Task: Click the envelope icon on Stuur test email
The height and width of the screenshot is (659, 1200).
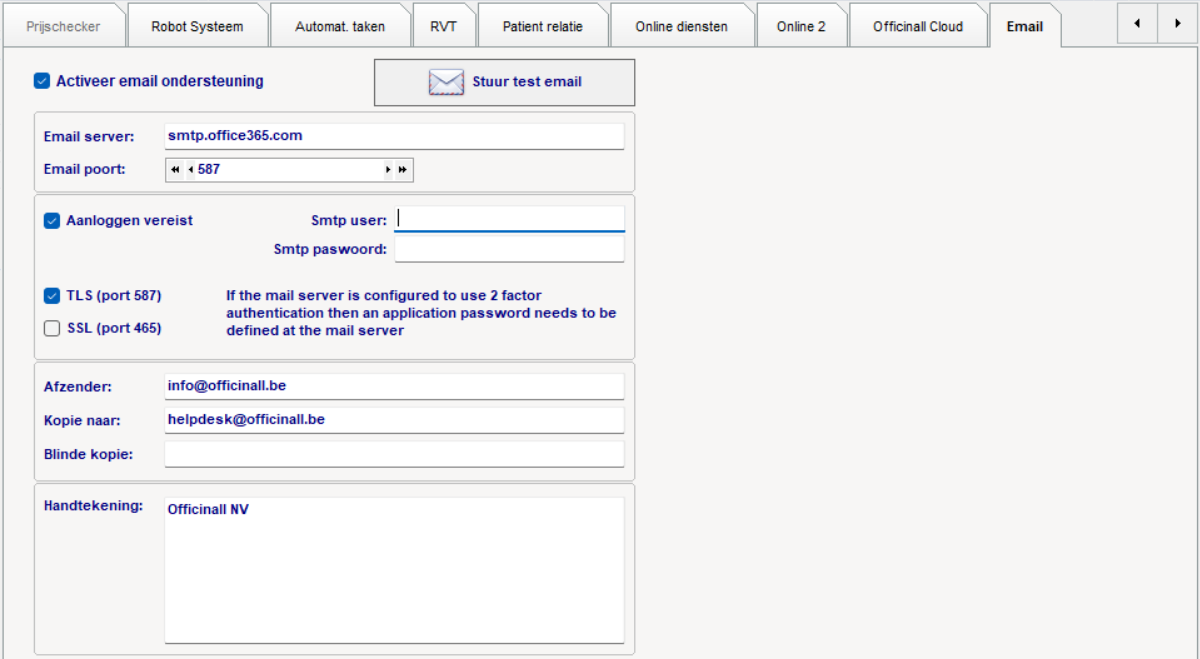Action: (x=446, y=82)
